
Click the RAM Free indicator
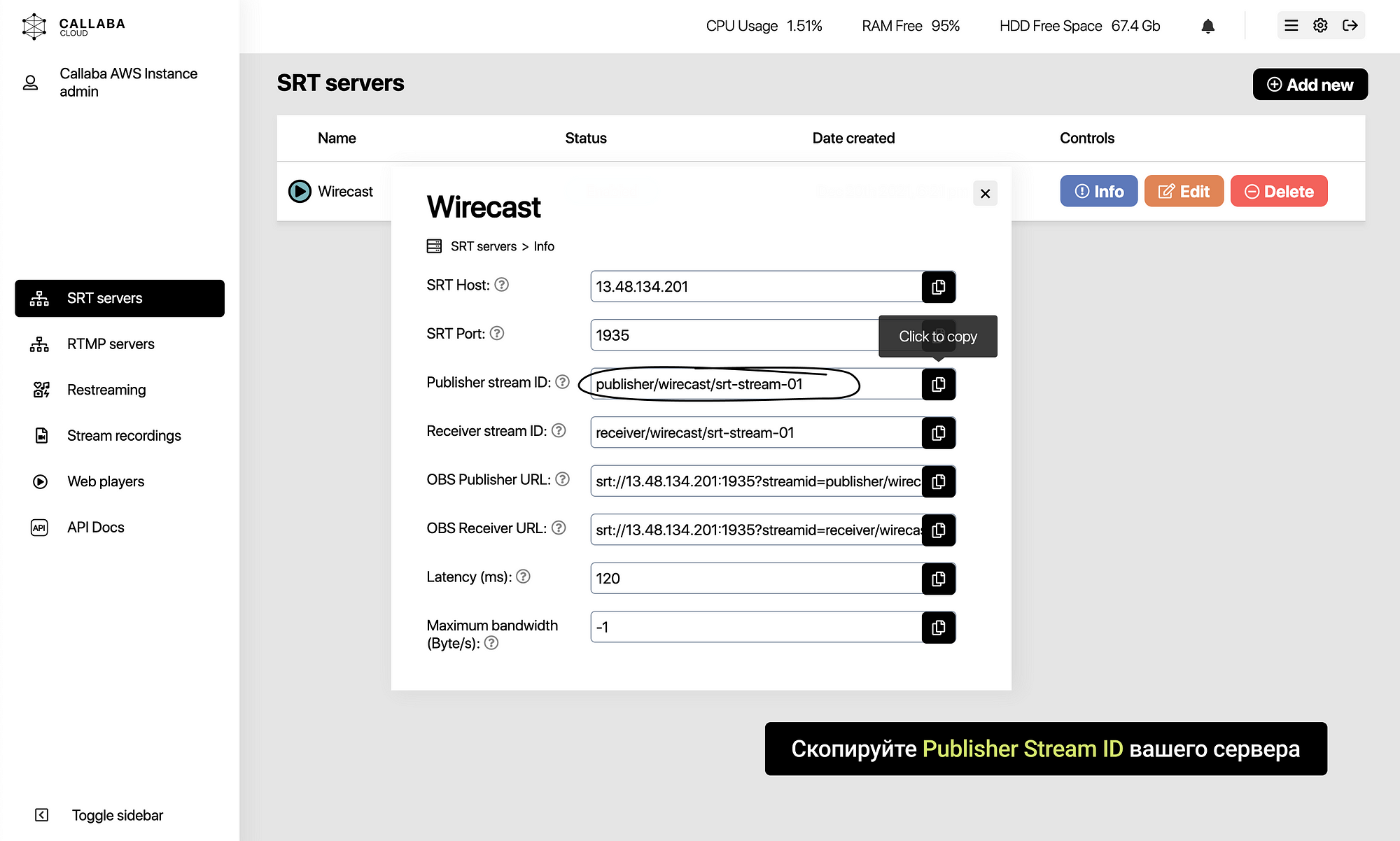pos(911,26)
